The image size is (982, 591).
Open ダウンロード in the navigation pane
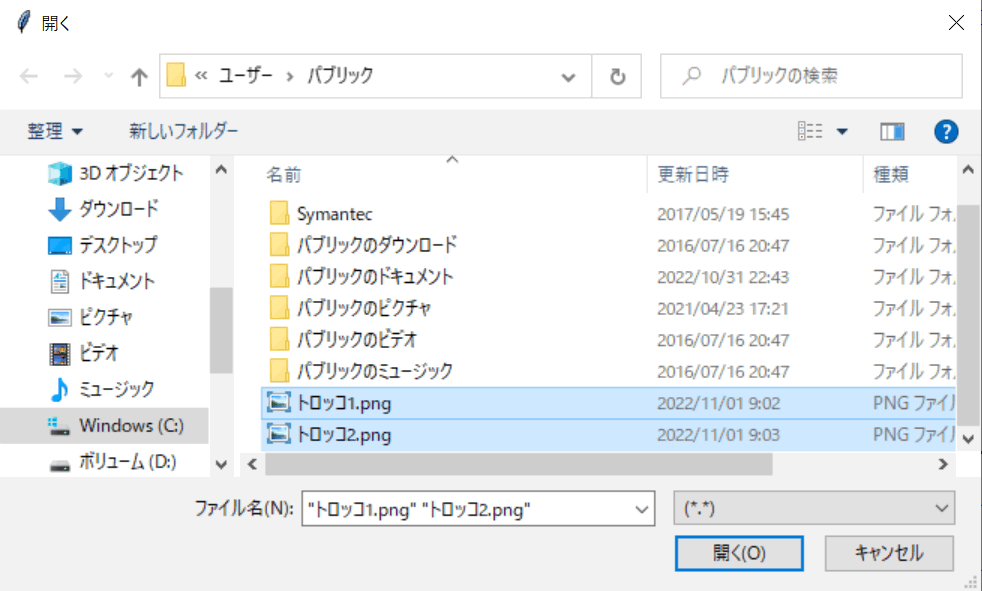pos(118,209)
